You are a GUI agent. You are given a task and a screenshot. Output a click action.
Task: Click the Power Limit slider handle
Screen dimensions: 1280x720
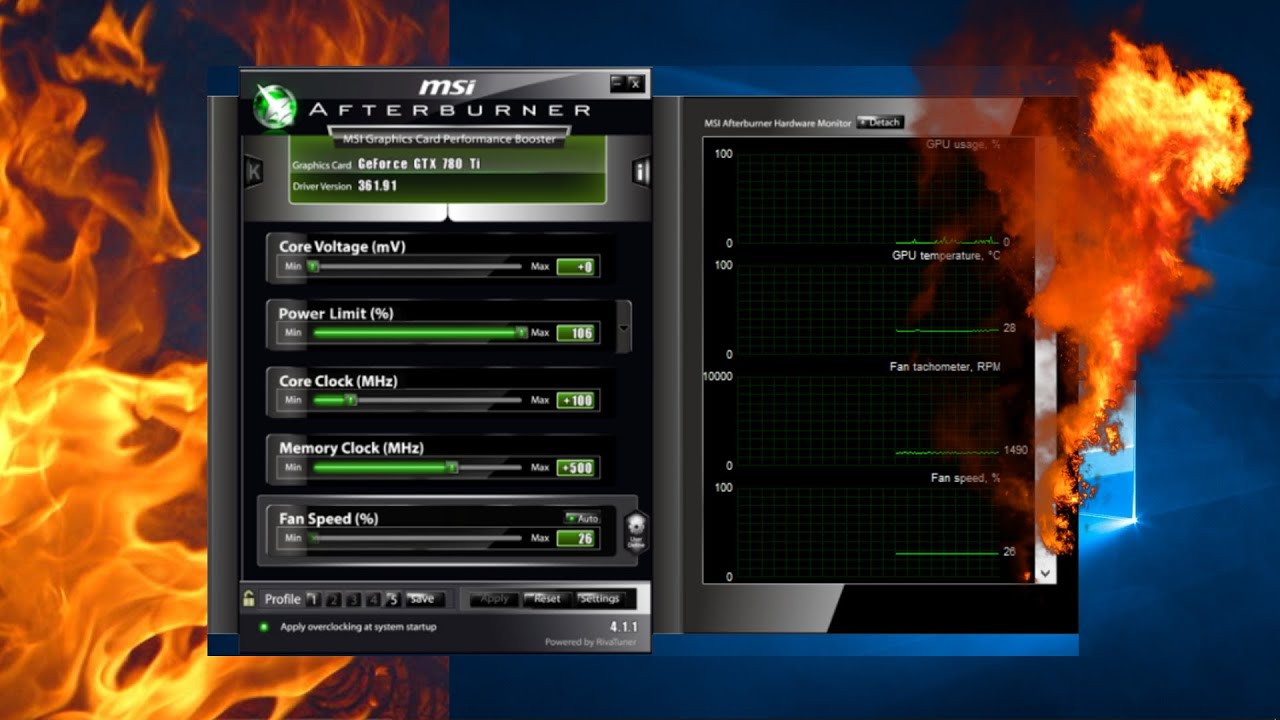coord(521,332)
